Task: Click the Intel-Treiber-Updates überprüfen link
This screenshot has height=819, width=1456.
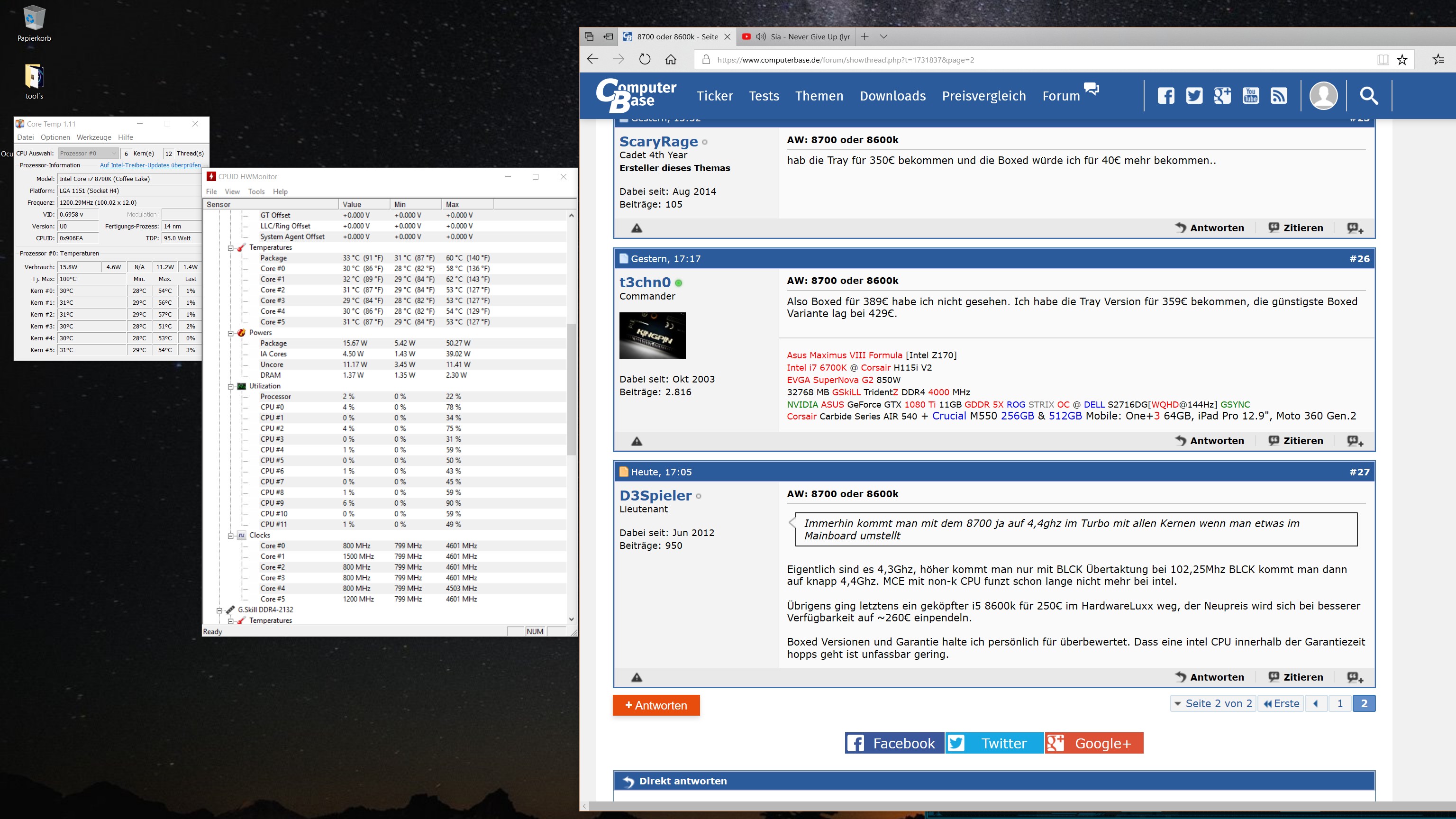Action: click(x=150, y=165)
